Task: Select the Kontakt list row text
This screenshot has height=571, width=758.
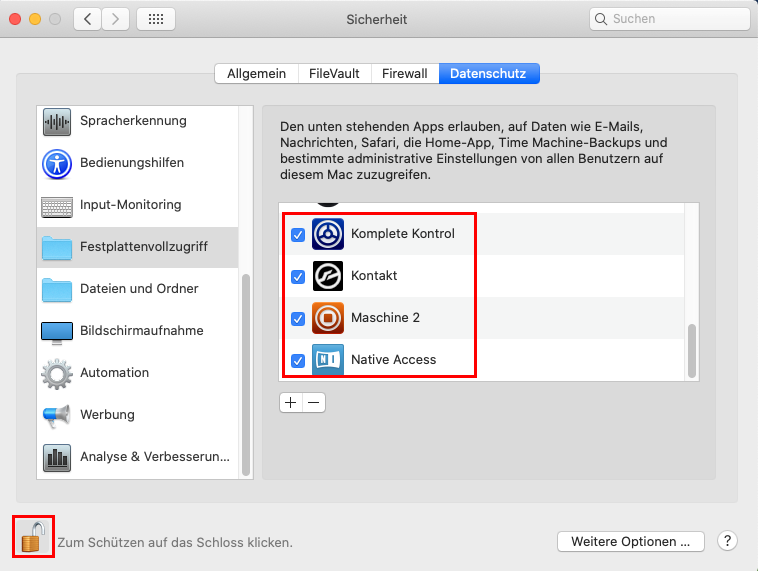Action: [x=374, y=276]
